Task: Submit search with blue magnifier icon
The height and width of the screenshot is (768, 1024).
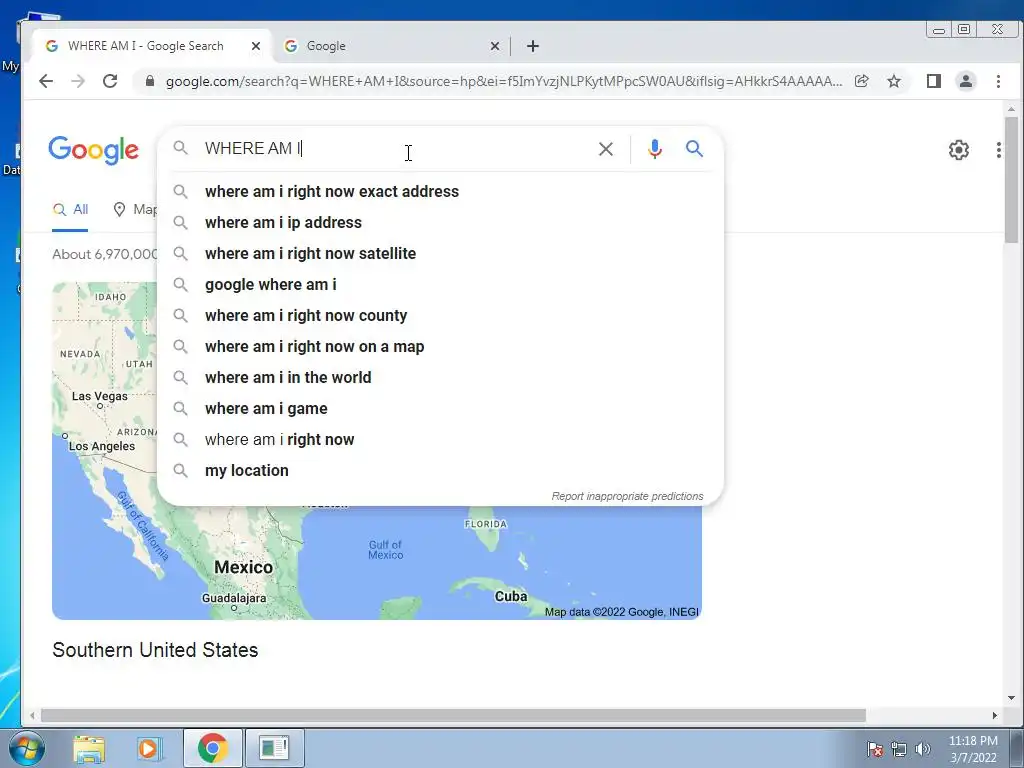Action: coord(694,149)
